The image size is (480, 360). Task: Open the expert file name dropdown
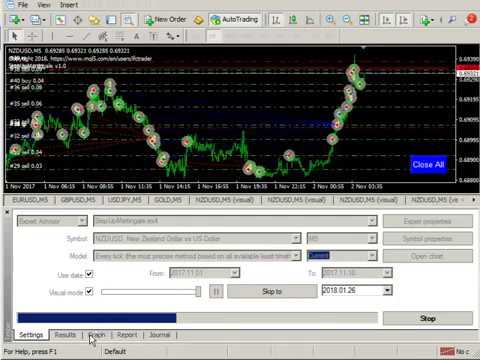tap(372, 221)
